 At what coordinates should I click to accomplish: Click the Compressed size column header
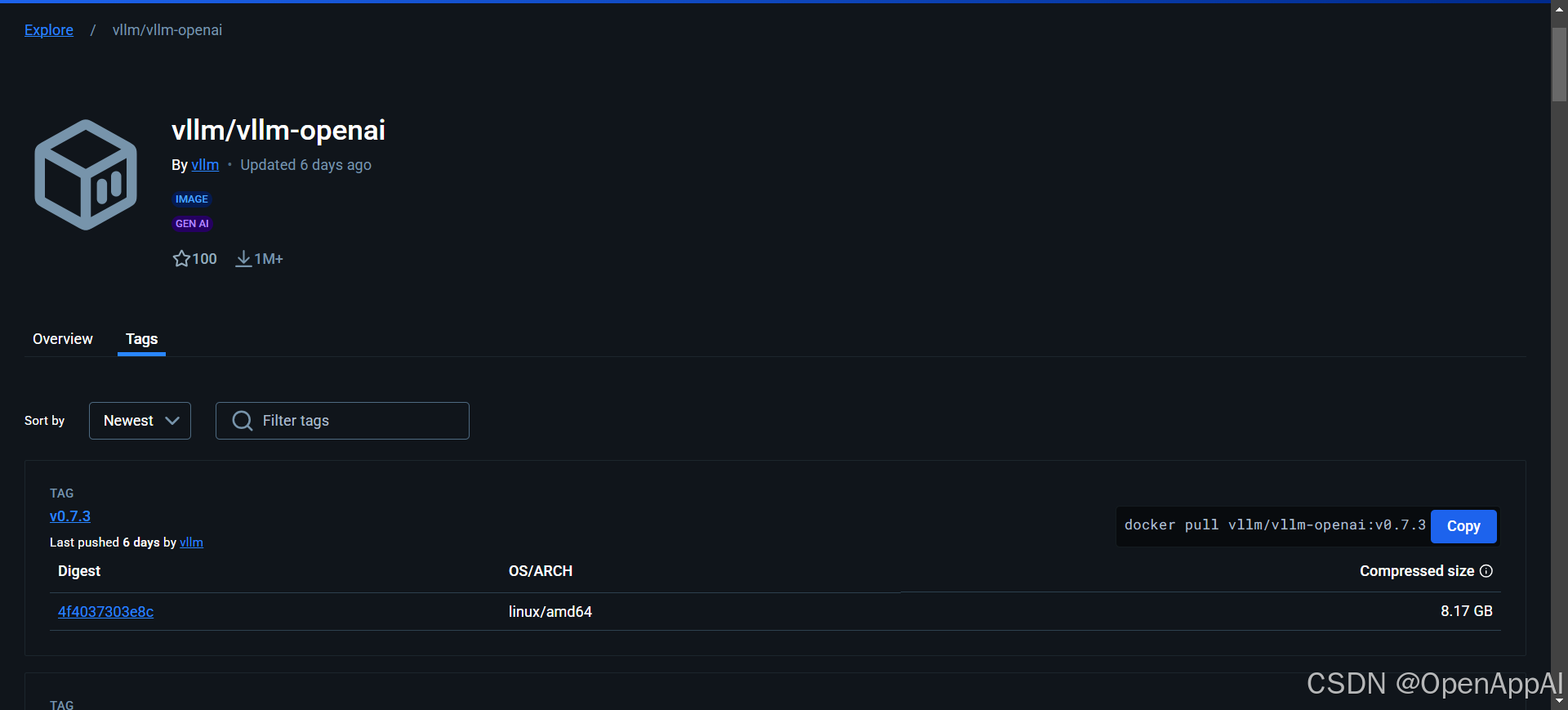point(1417,571)
